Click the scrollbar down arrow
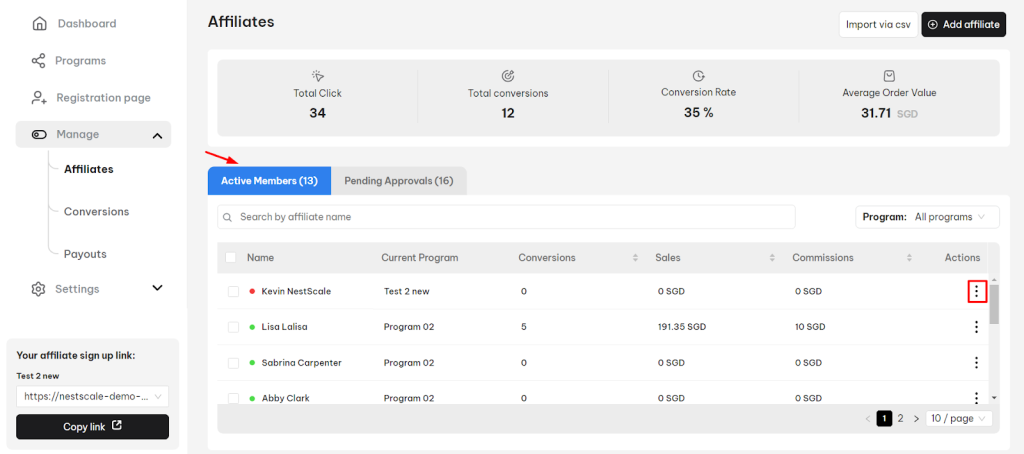 pyautogui.click(x=994, y=397)
